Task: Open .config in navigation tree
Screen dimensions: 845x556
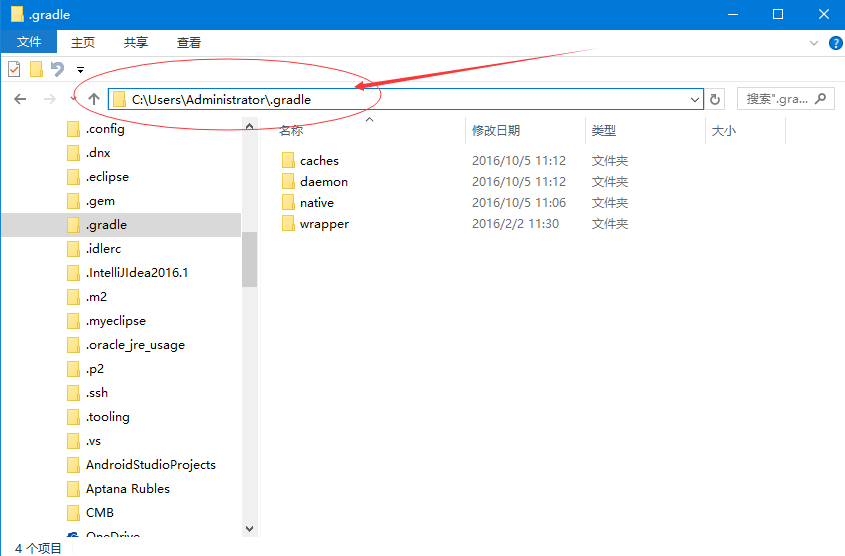Action: pos(105,129)
